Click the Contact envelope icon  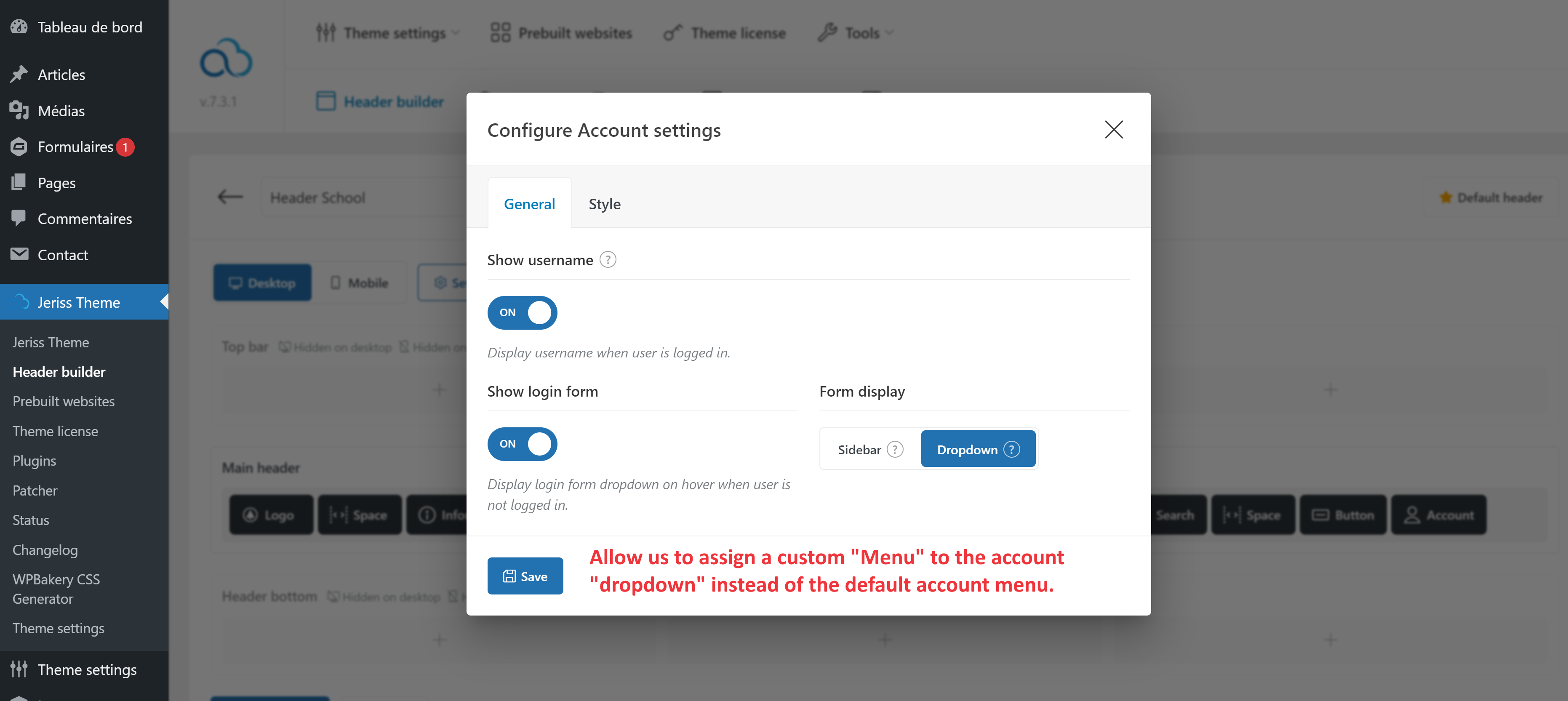19,254
